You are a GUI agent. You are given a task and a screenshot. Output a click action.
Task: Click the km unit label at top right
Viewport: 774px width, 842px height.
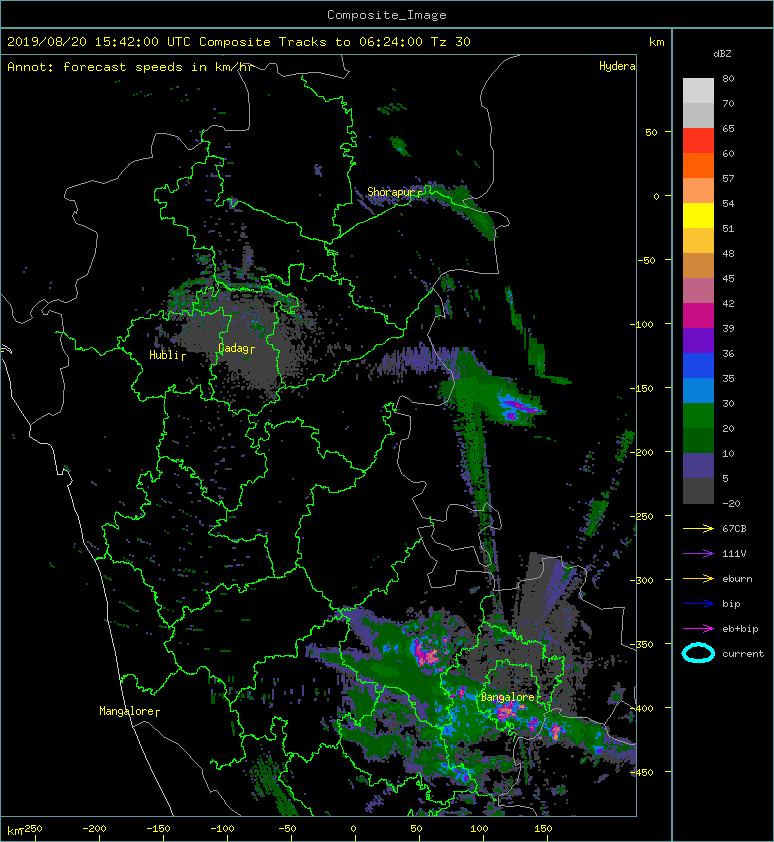point(656,42)
